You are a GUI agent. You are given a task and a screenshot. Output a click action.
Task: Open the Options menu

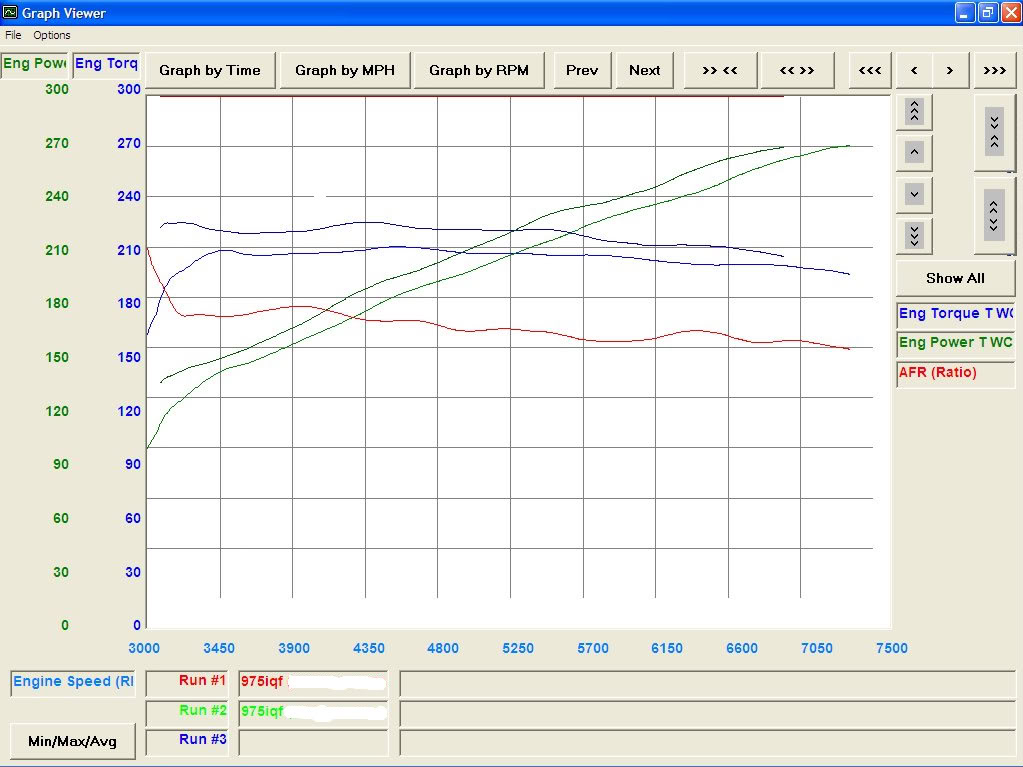[x=51, y=34]
